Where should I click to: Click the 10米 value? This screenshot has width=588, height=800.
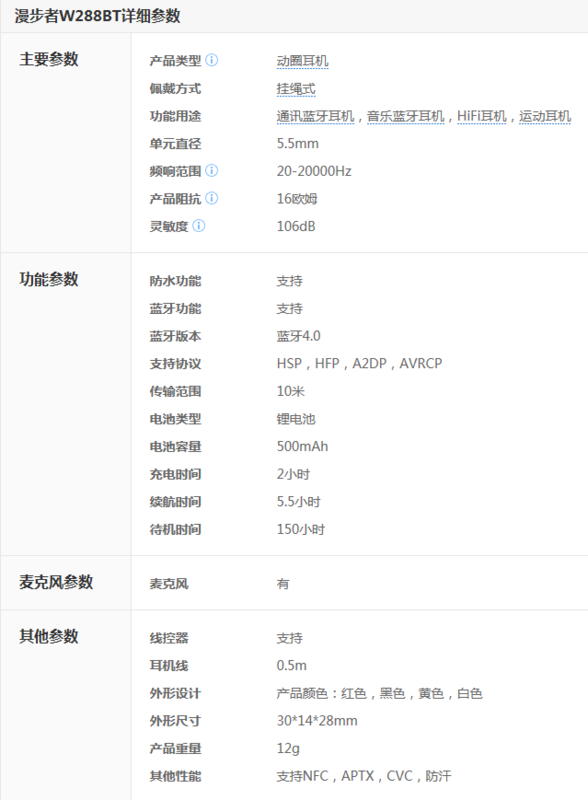coord(290,391)
